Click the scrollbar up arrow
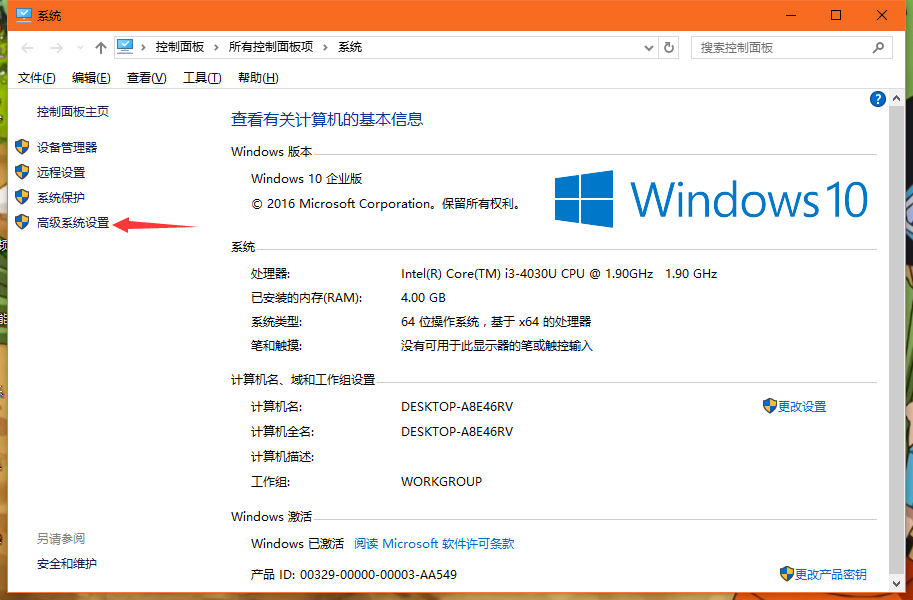 click(897, 98)
